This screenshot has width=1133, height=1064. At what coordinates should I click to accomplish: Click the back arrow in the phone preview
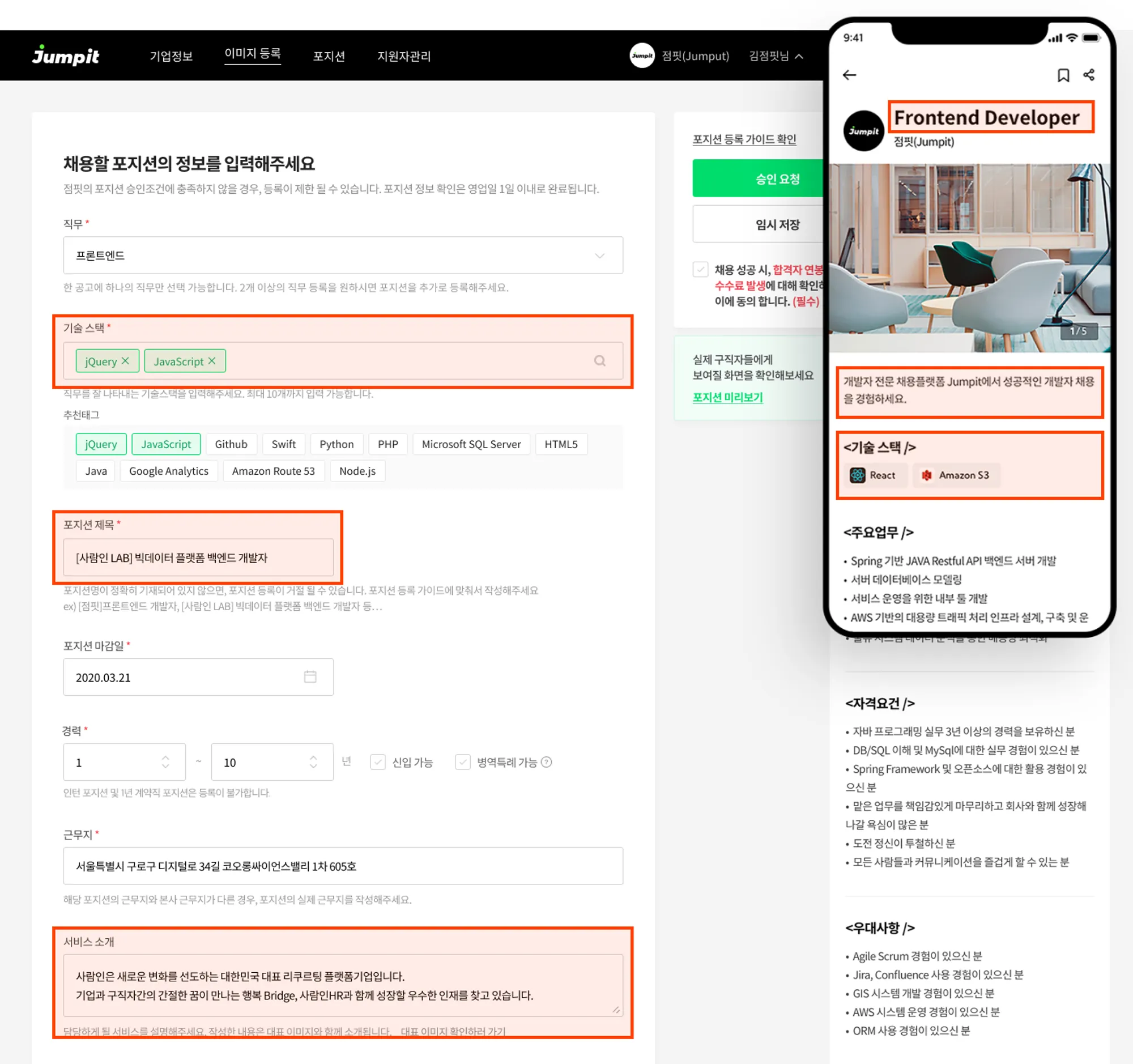[x=849, y=75]
